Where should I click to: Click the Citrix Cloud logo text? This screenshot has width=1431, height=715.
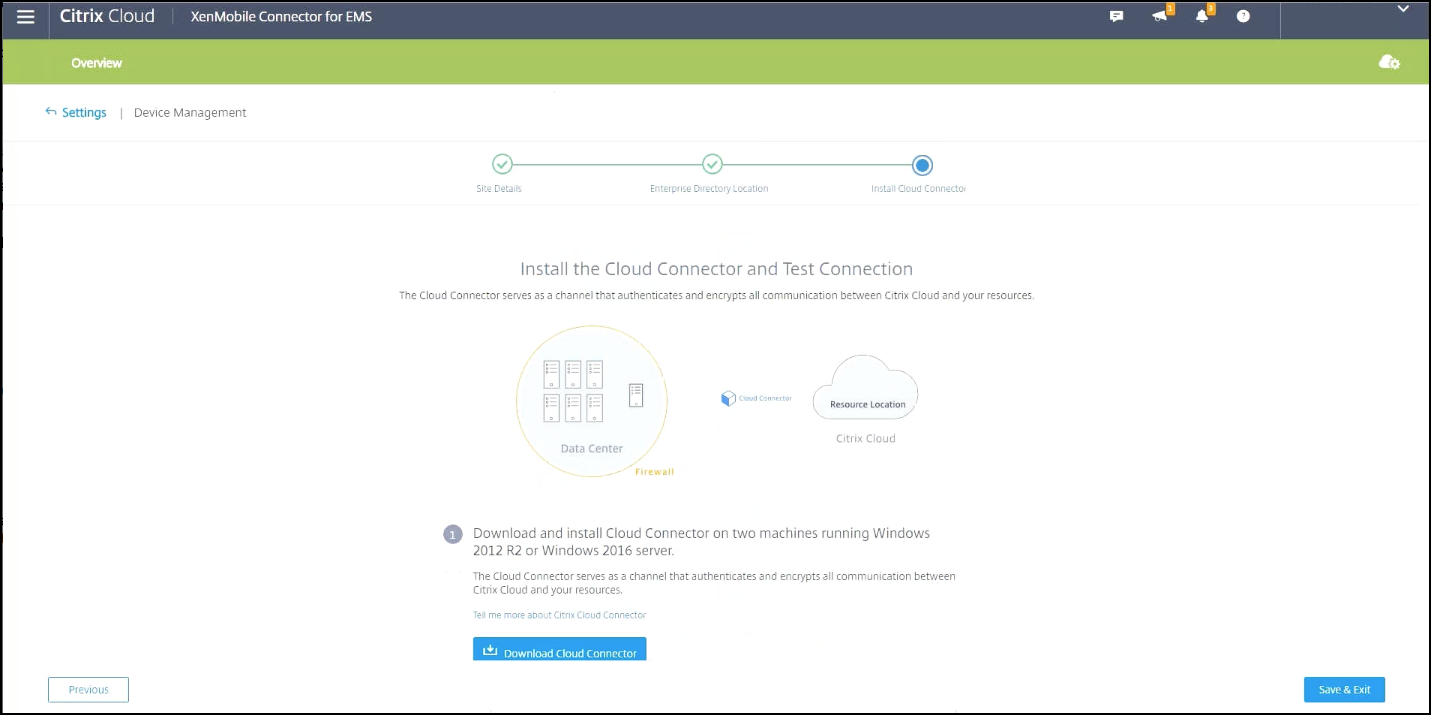(x=107, y=17)
